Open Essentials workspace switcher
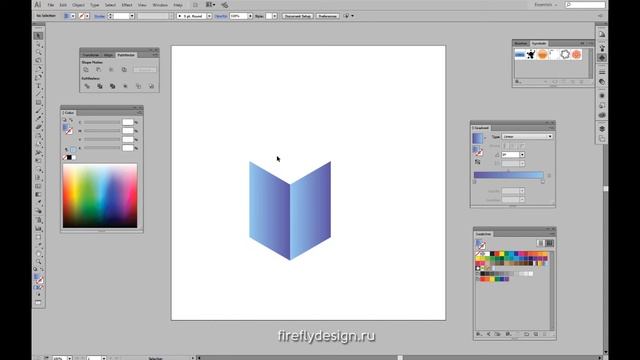Image resolution: width=640 pixels, height=360 pixels. pos(546,5)
